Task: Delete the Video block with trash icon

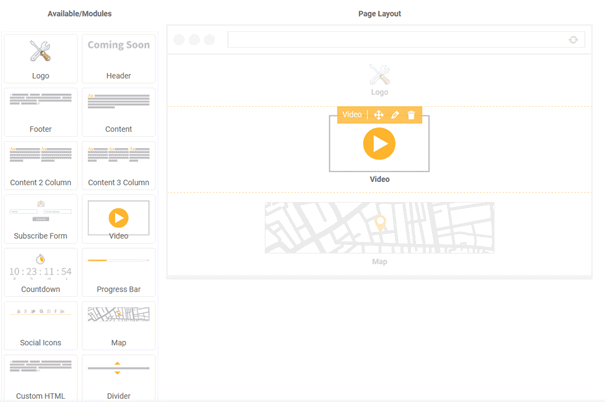Action: [411, 115]
